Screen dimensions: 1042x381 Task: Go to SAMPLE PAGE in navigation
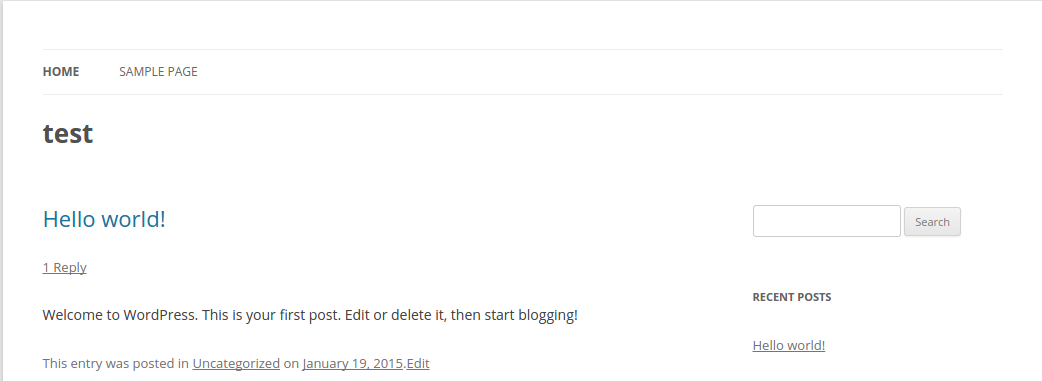click(x=158, y=72)
